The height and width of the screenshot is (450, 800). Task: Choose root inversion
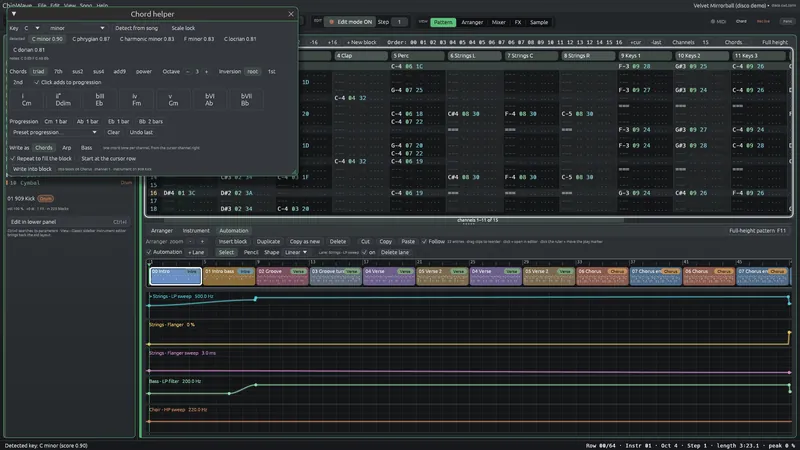(253, 71)
